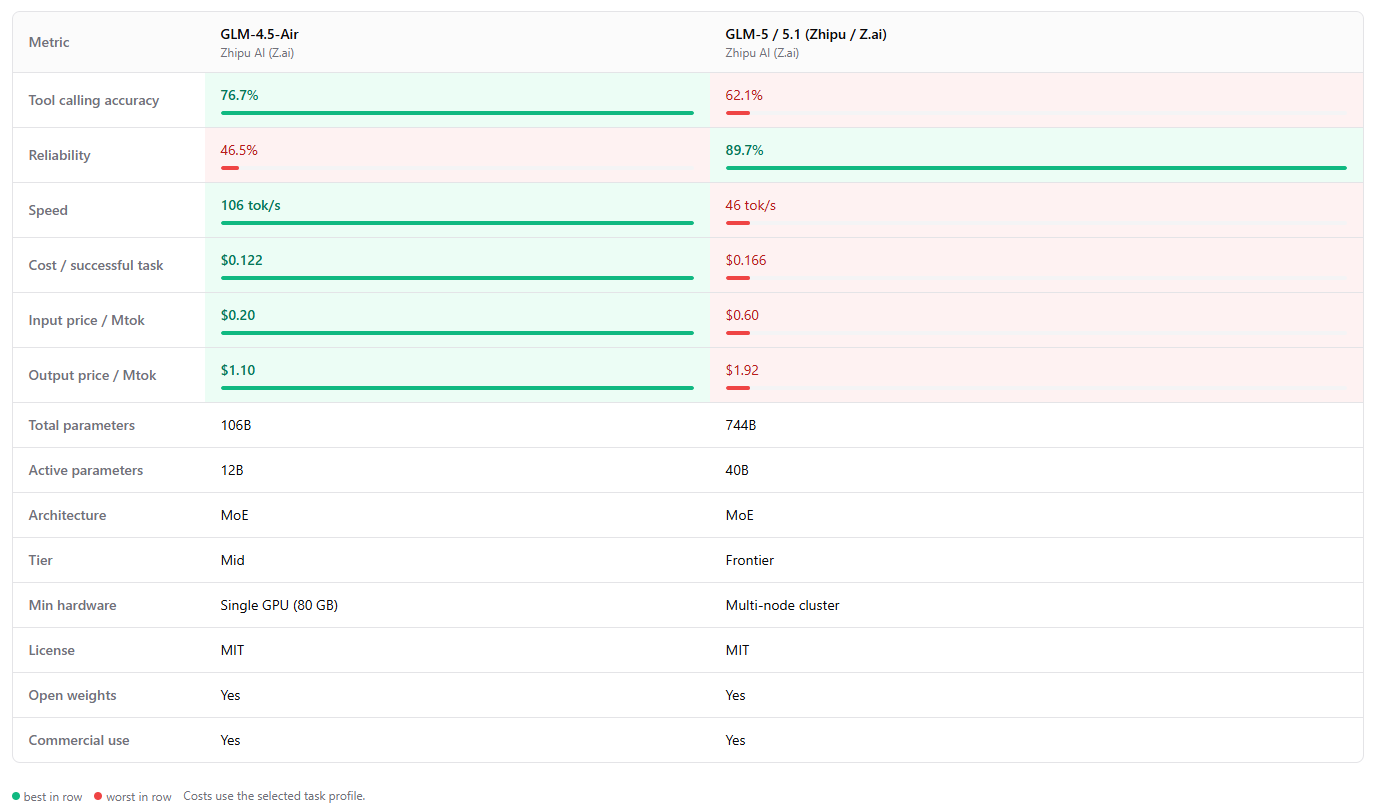
Task: Click the Metric header cell
Action: [109, 42]
